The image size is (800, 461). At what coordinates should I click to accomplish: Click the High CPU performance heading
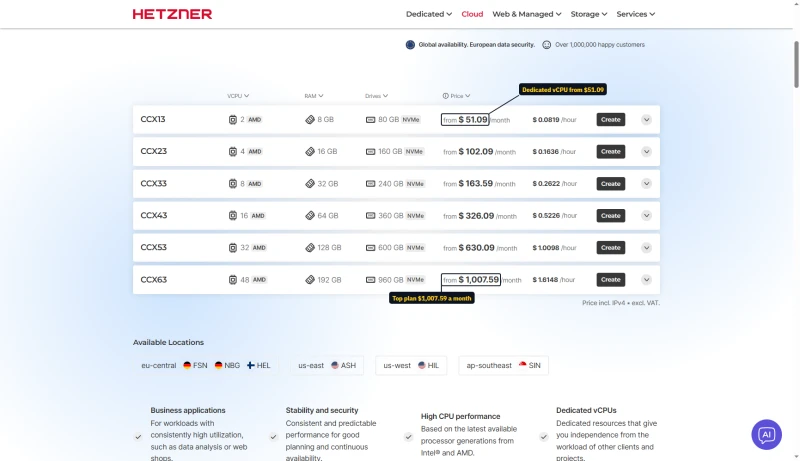(x=460, y=416)
